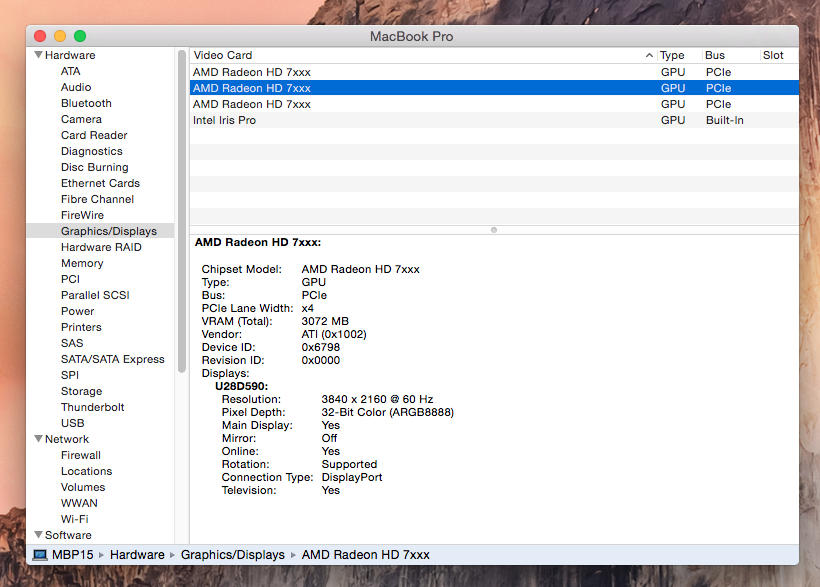Click the MBP15 laptop icon in path bar
Image resolution: width=820 pixels, height=587 pixels.
tap(40, 555)
